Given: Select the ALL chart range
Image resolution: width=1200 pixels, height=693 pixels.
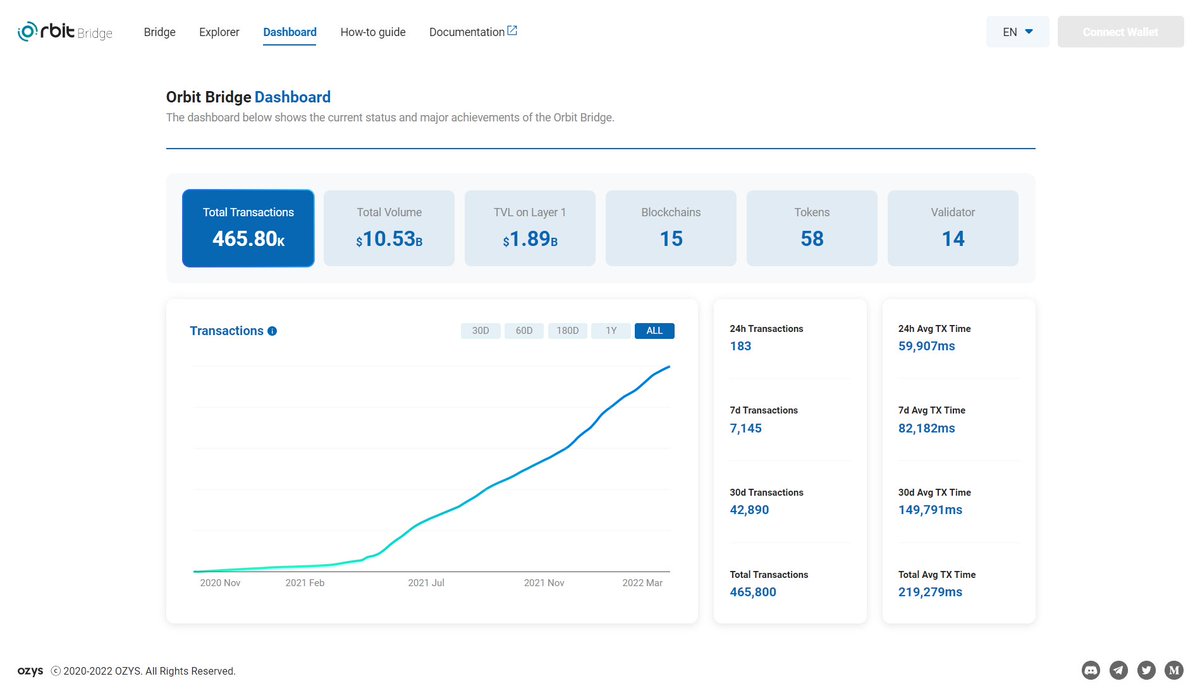Looking at the screenshot, I should click(655, 331).
